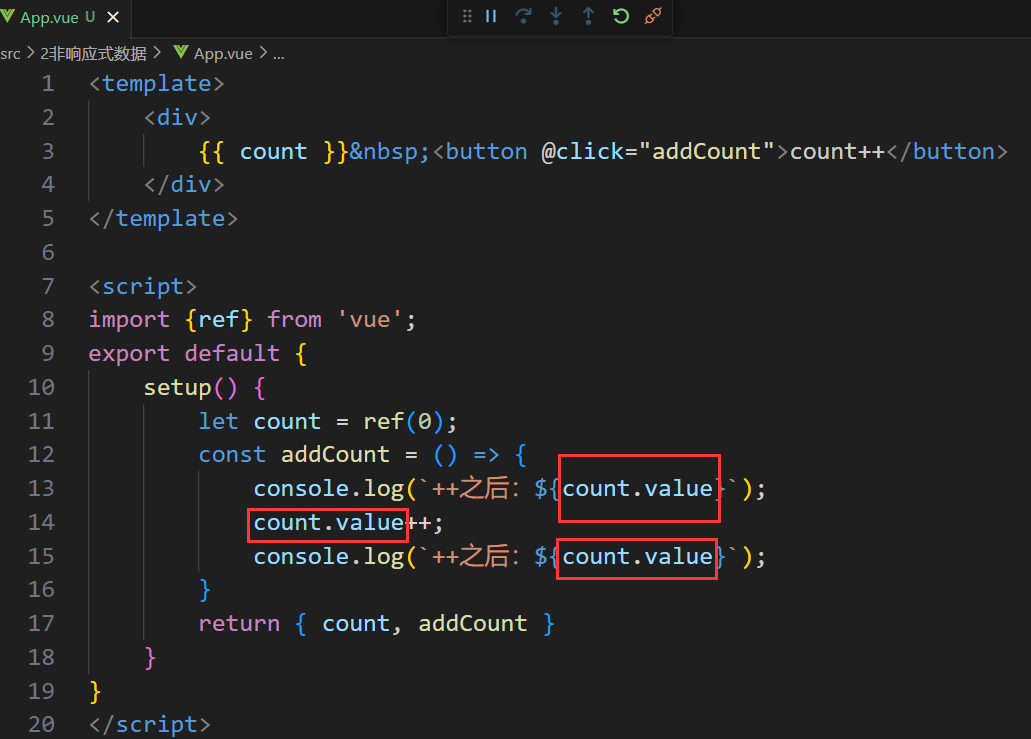The image size is (1031, 739).
Task: Click 'let' keyword on line 11
Action: tap(218, 421)
